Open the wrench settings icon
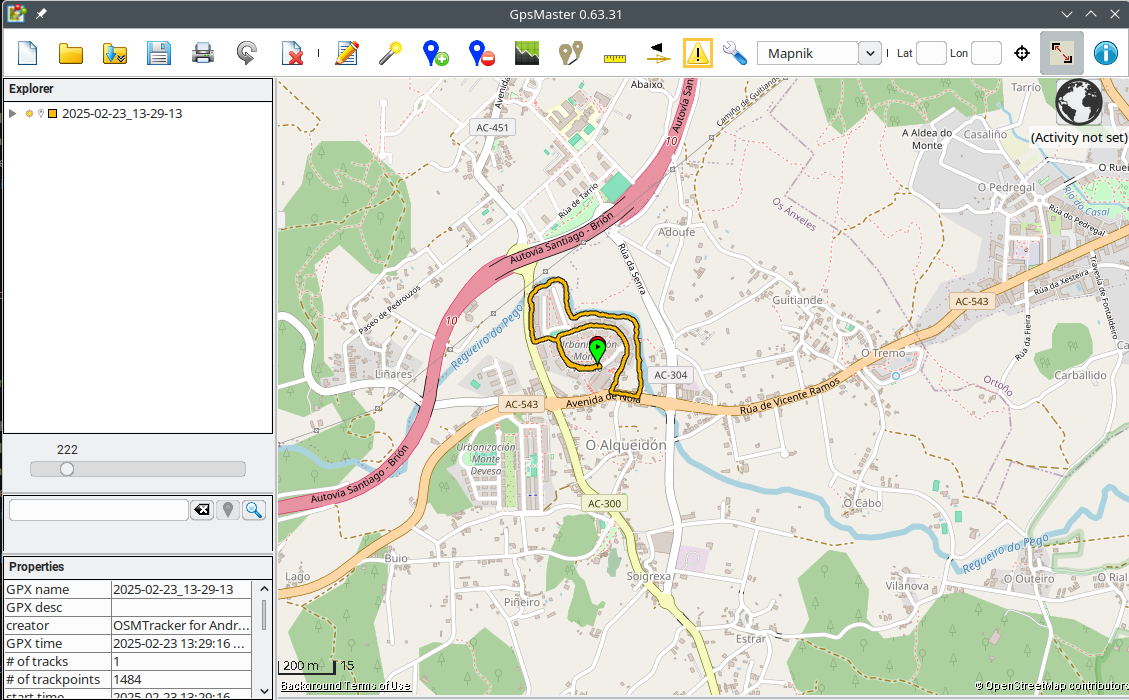This screenshot has height=700, width=1129. (734, 53)
